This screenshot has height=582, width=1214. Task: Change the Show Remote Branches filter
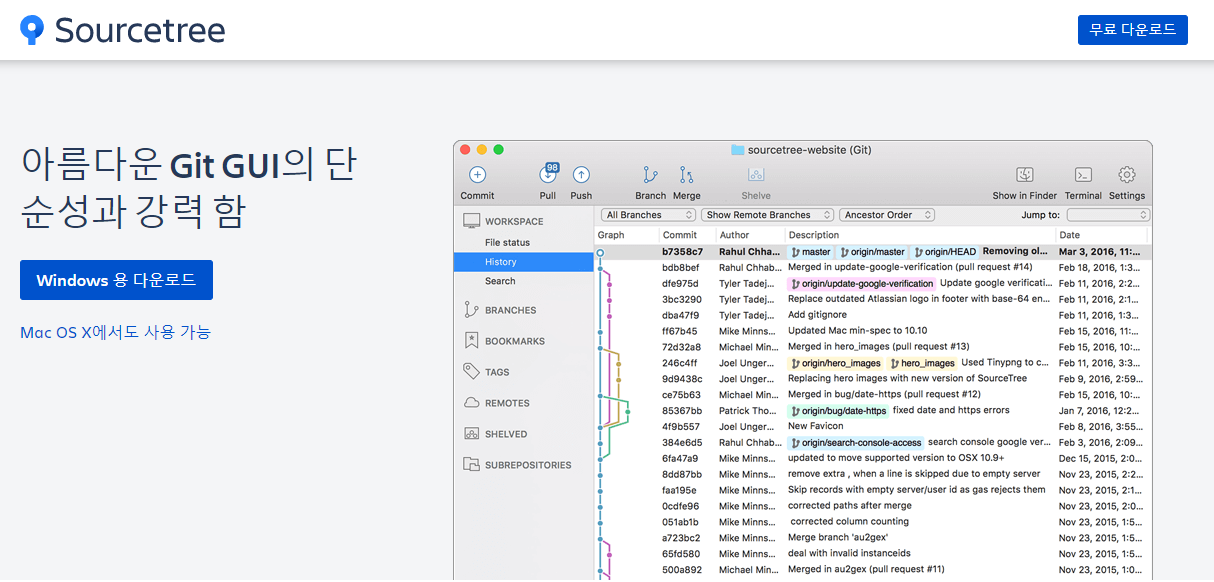(767, 214)
